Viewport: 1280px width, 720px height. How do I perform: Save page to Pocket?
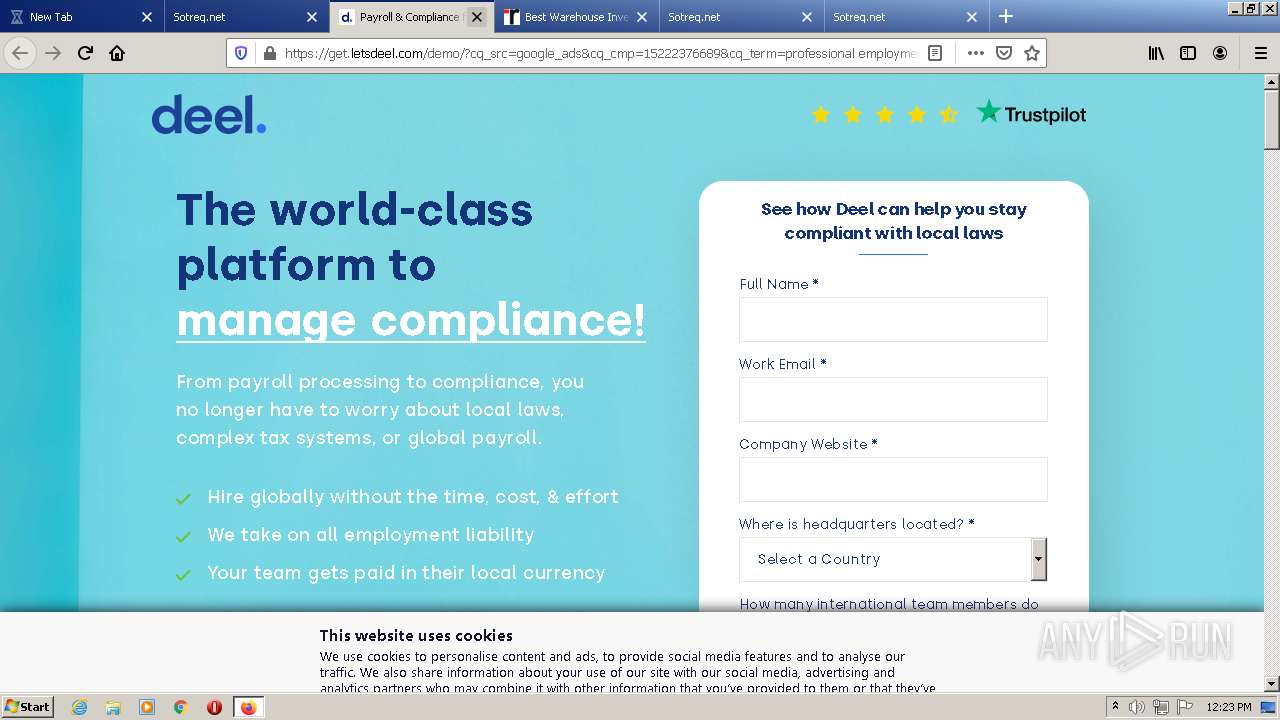(x=1004, y=53)
